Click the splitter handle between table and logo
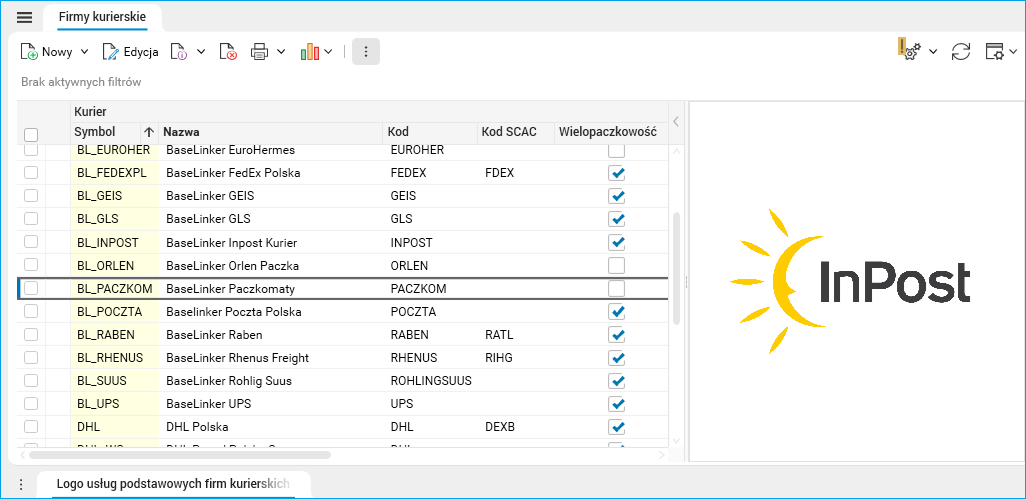 (686, 281)
